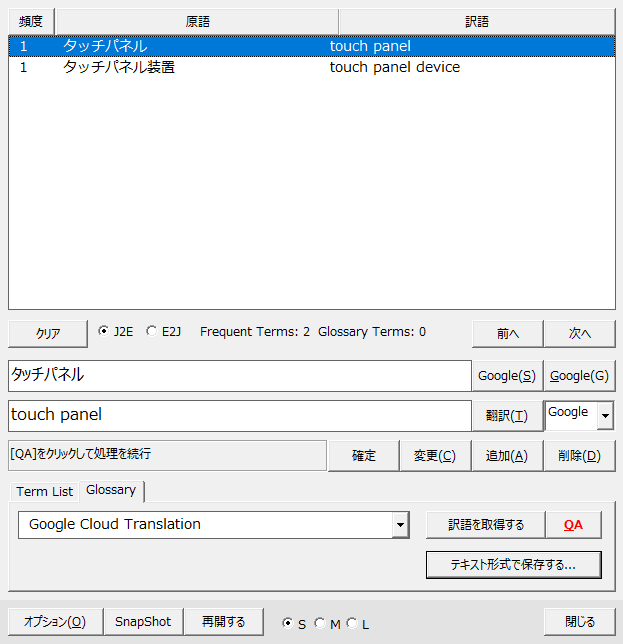Image resolution: width=623 pixels, height=644 pixels.
Task: Select the E2J radio button
Action: click(x=152, y=332)
